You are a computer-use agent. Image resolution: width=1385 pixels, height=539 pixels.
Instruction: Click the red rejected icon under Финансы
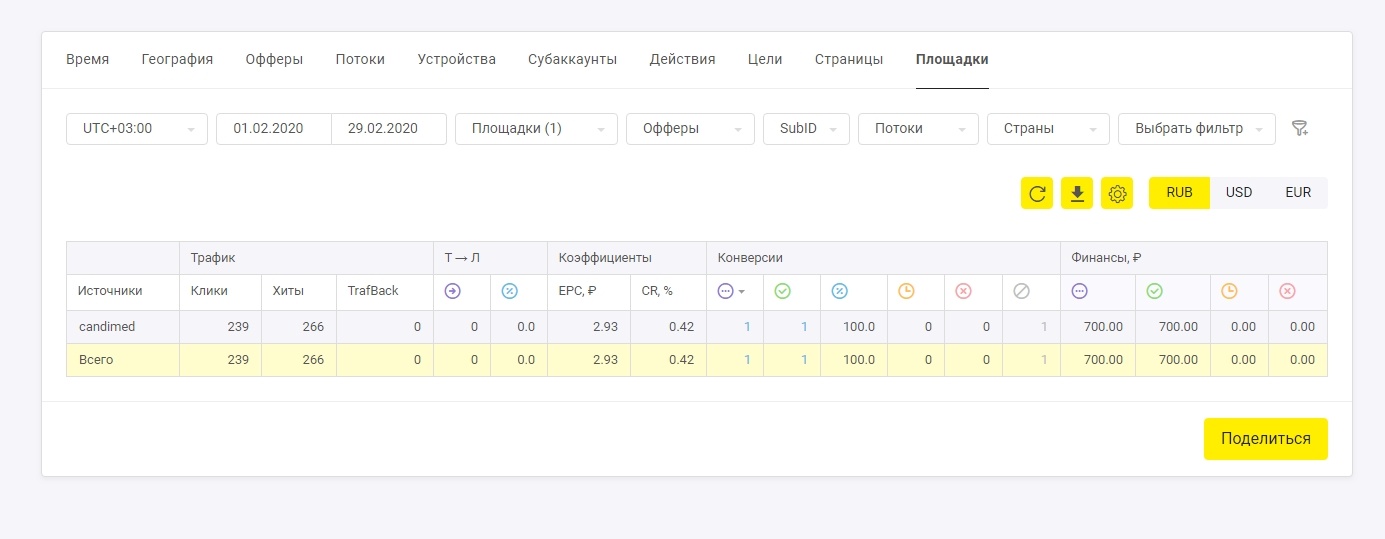1287,291
